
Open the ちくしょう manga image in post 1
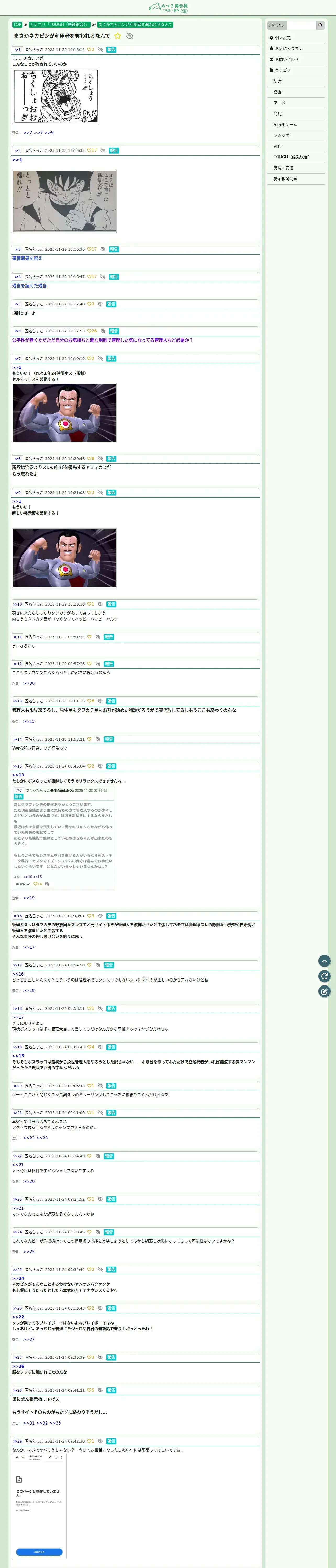point(55,96)
